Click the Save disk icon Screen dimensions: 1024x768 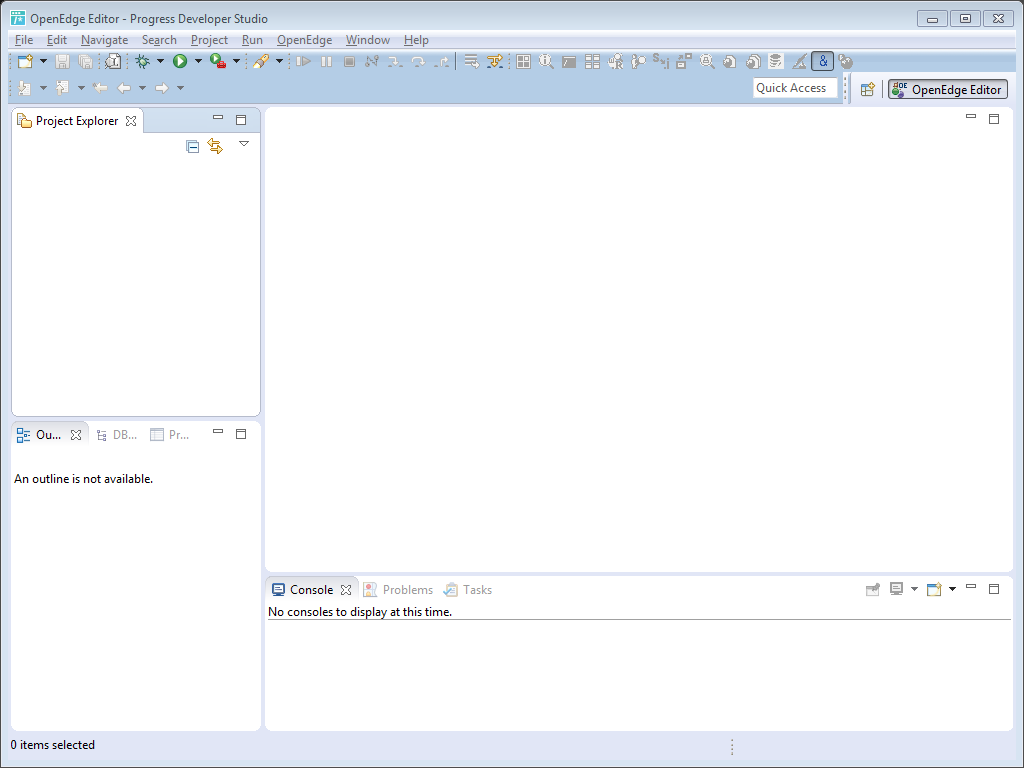[x=62, y=61]
